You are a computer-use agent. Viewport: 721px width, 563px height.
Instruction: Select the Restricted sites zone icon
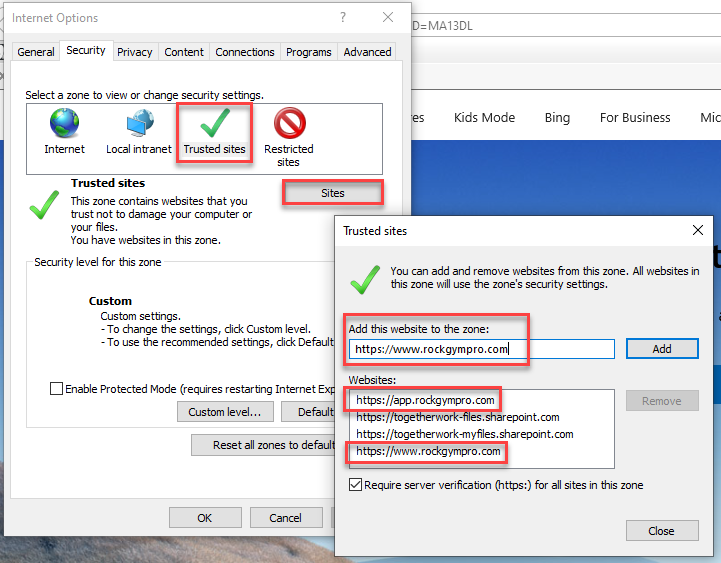click(290, 123)
